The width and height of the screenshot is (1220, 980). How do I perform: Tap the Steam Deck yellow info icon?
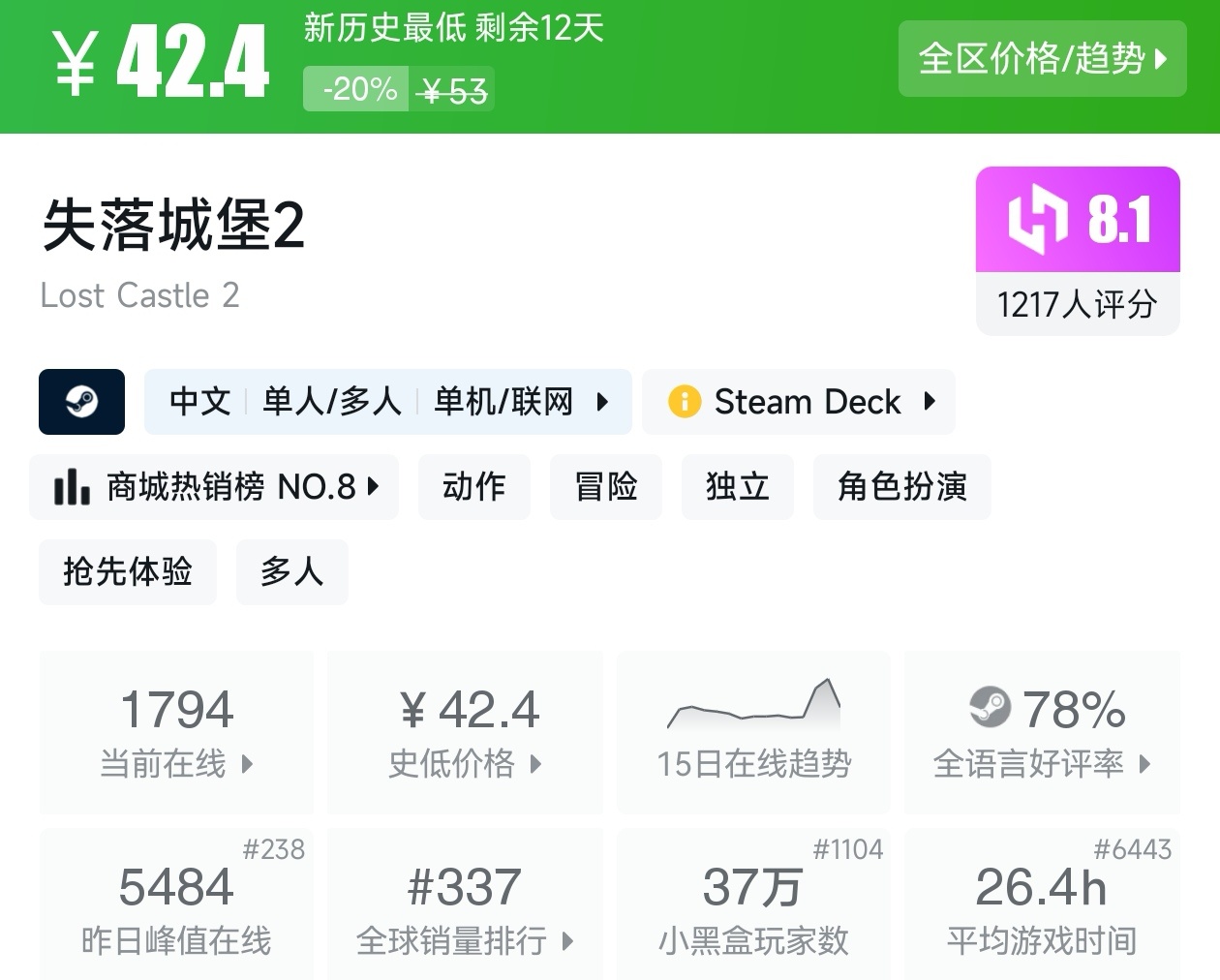[x=684, y=402]
